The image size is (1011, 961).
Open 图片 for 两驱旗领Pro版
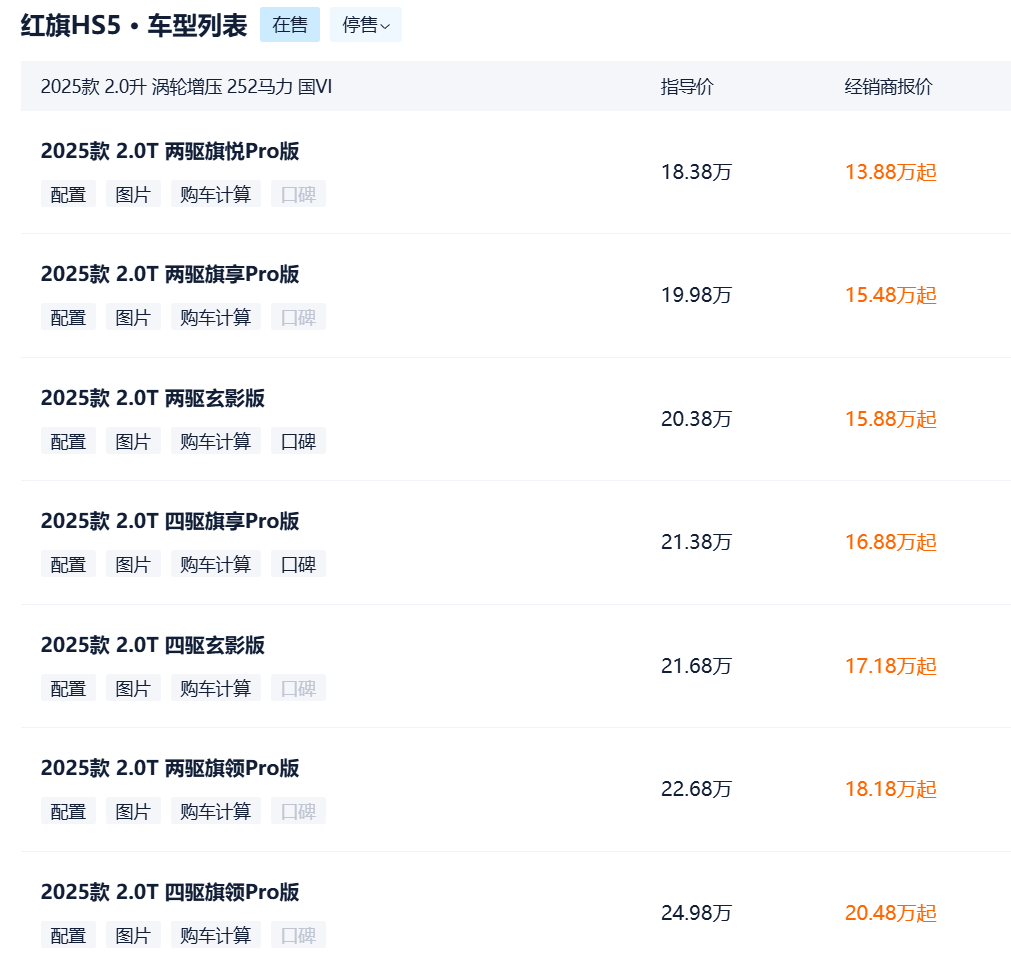coord(133,812)
